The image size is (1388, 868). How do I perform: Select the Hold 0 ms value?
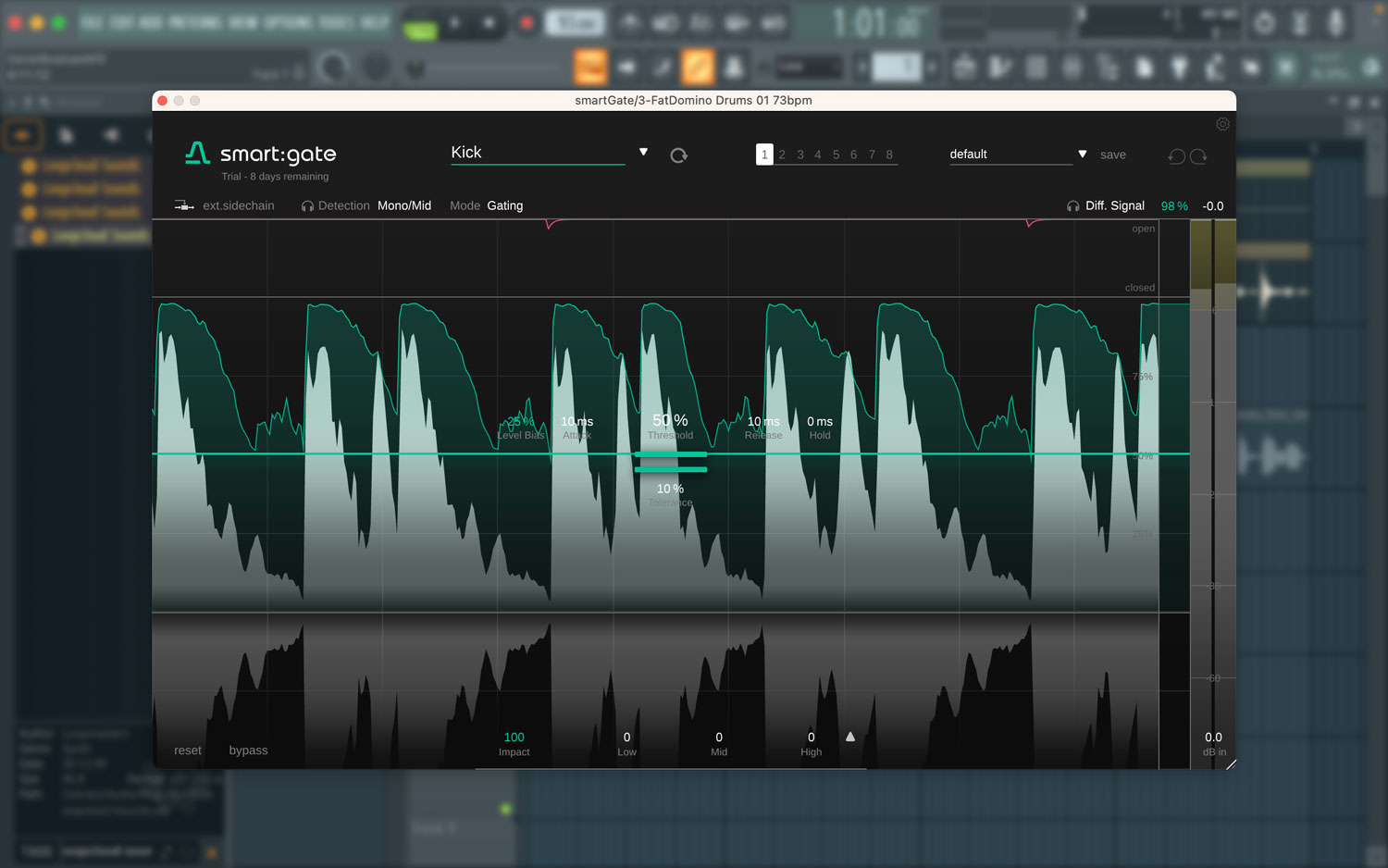point(820,421)
